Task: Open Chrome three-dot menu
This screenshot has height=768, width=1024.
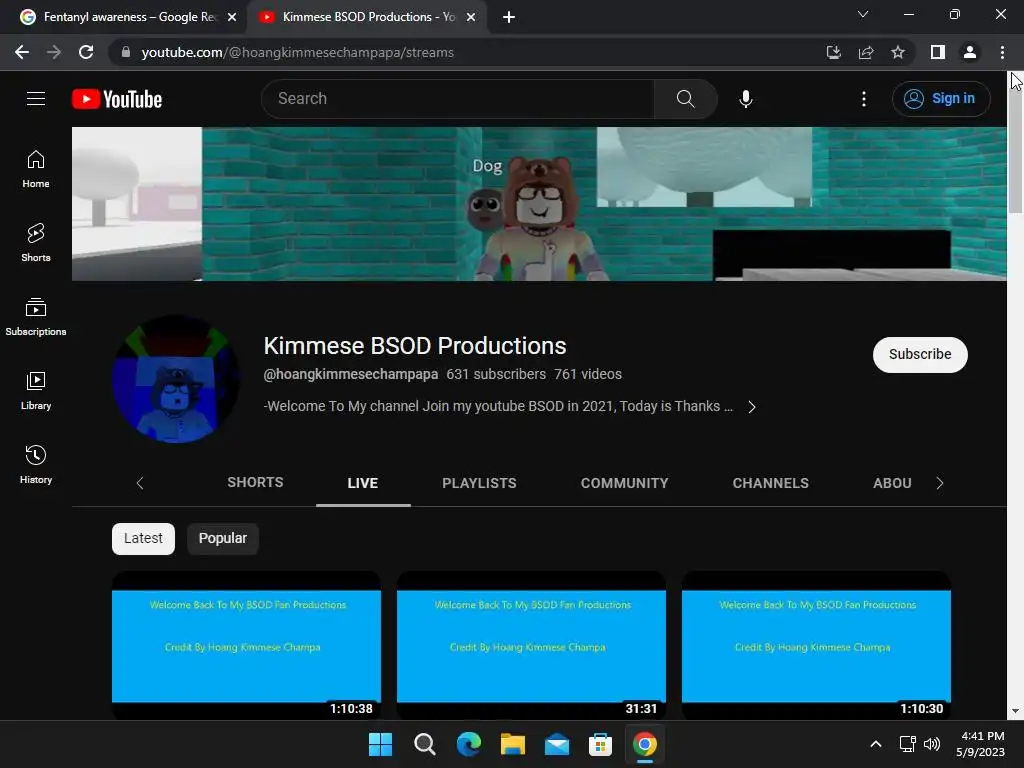Action: click(1002, 52)
